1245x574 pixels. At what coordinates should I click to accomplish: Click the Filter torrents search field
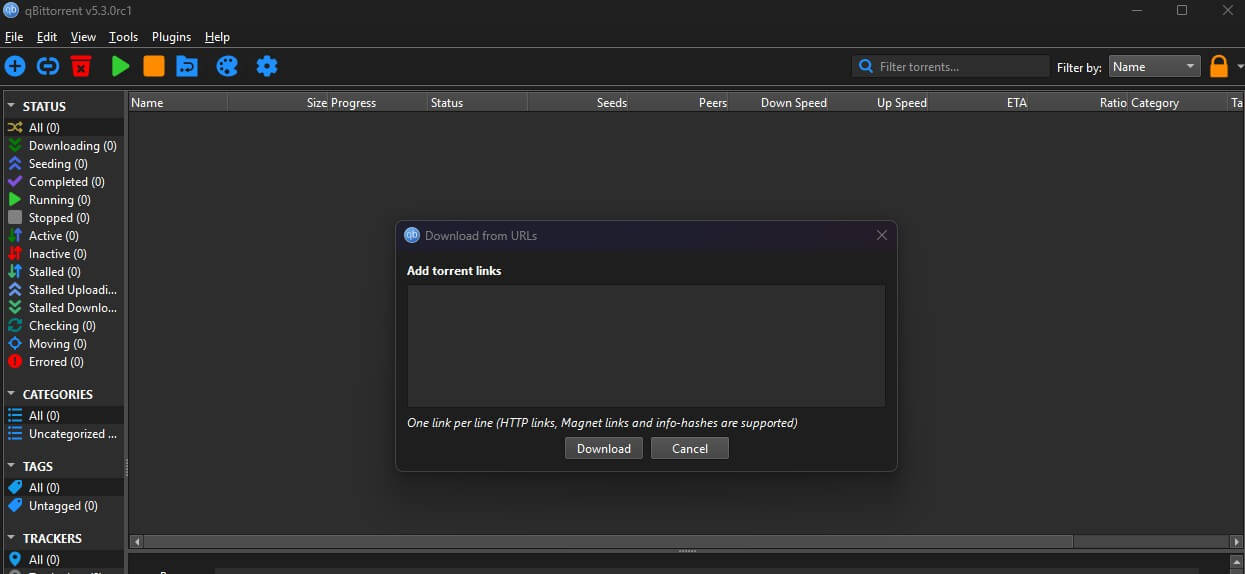[x=950, y=67]
